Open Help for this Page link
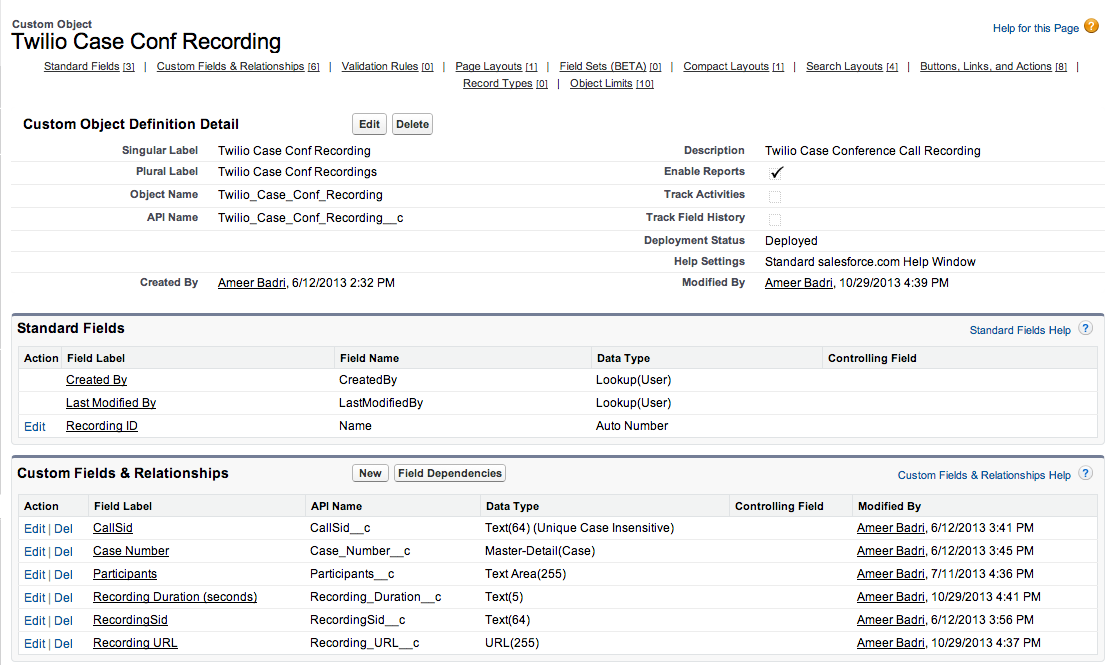 tap(1036, 28)
